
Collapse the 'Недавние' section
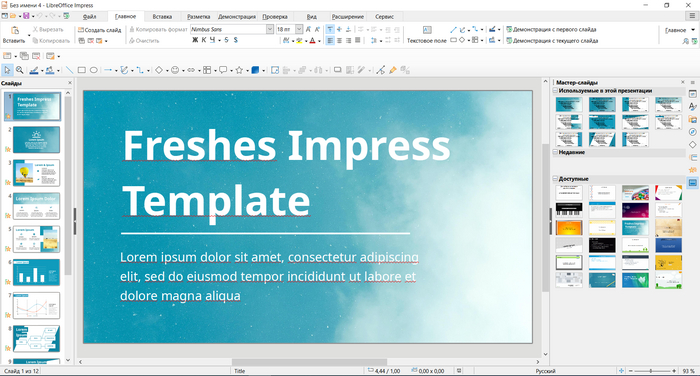click(x=555, y=152)
